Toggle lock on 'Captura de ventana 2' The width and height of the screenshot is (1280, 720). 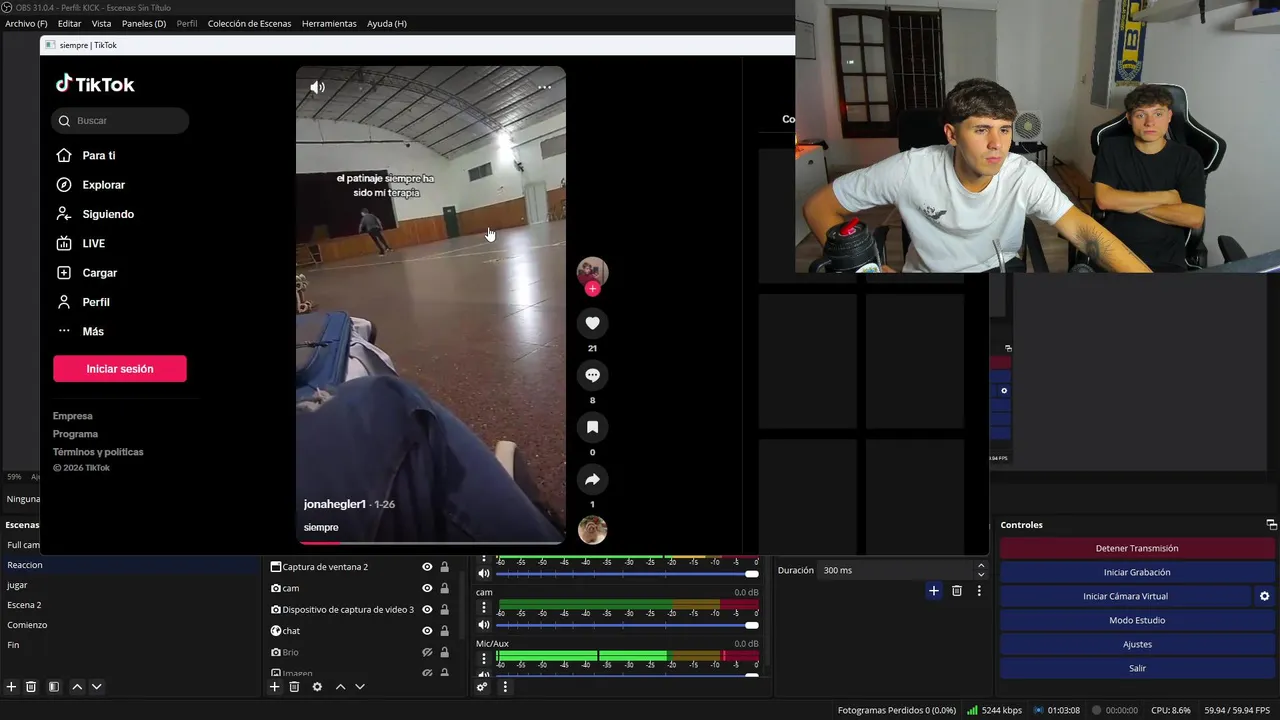tap(445, 567)
